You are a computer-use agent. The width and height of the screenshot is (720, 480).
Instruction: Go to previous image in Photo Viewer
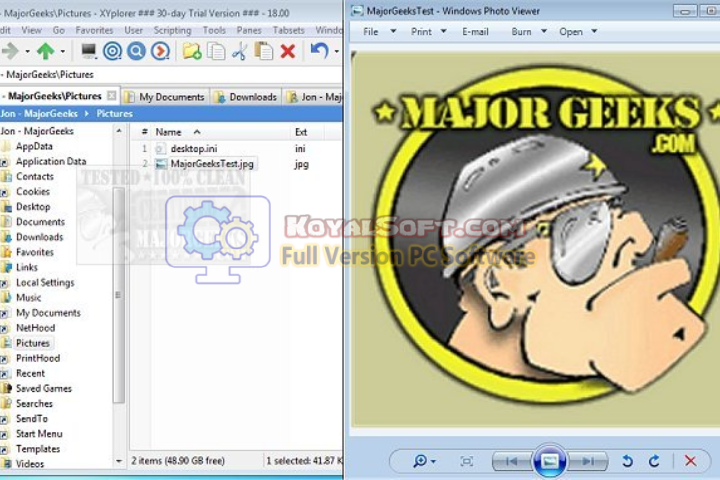coord(512,461)
